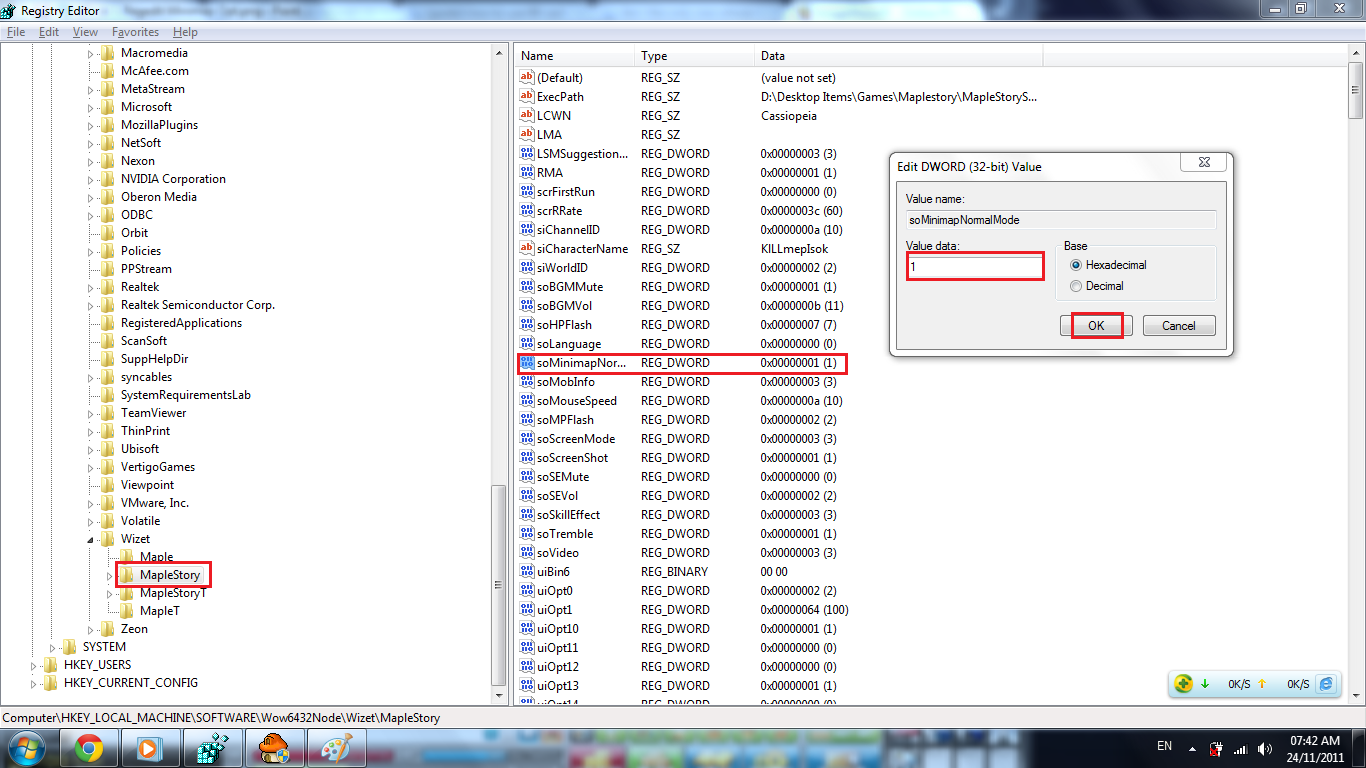1366x768 pixels.
Task: Click the NVIDIA Corporation folder icon
Action: (108, 179)
